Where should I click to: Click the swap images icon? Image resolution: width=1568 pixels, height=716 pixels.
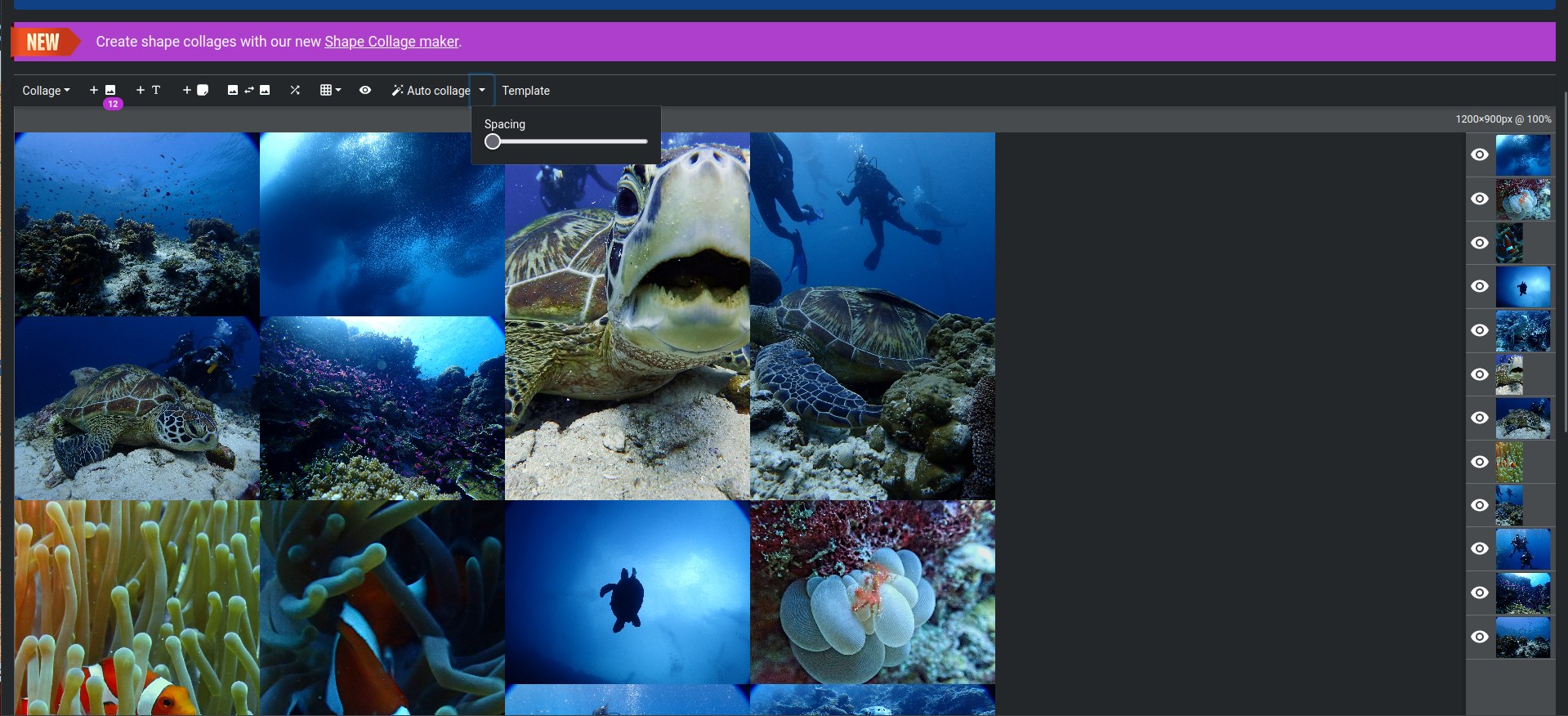[x=248, y=91]
